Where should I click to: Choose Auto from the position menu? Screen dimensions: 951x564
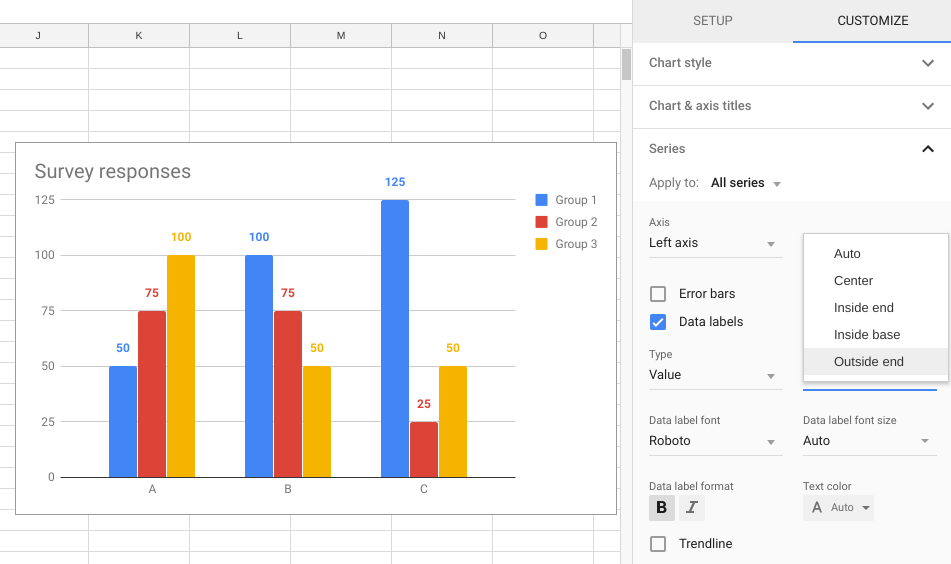[x=876, y=254]
